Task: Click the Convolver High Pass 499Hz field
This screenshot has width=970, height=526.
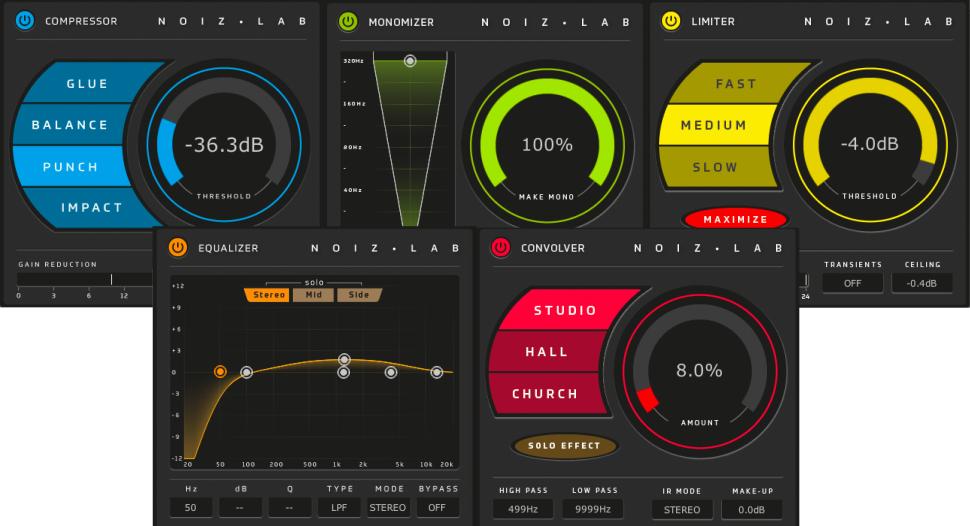Action: (522, 509)
